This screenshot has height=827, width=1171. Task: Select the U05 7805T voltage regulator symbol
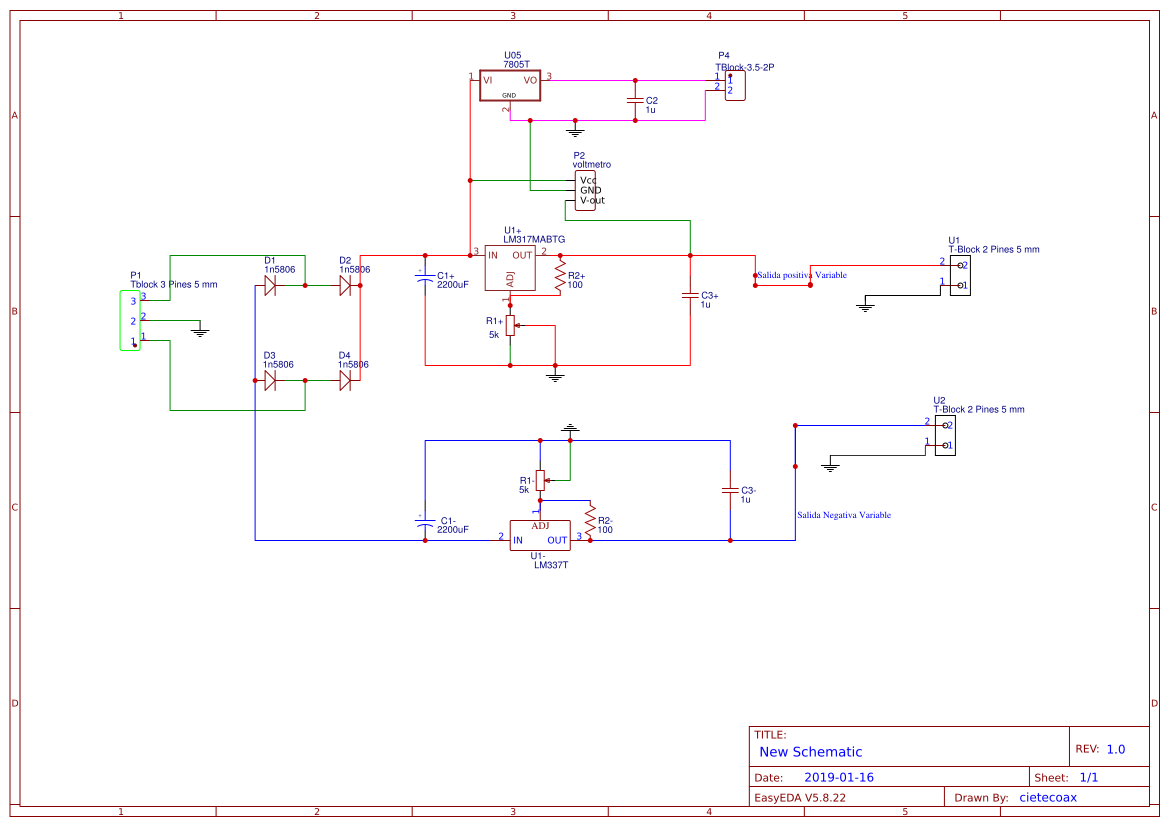click(510, 86)
